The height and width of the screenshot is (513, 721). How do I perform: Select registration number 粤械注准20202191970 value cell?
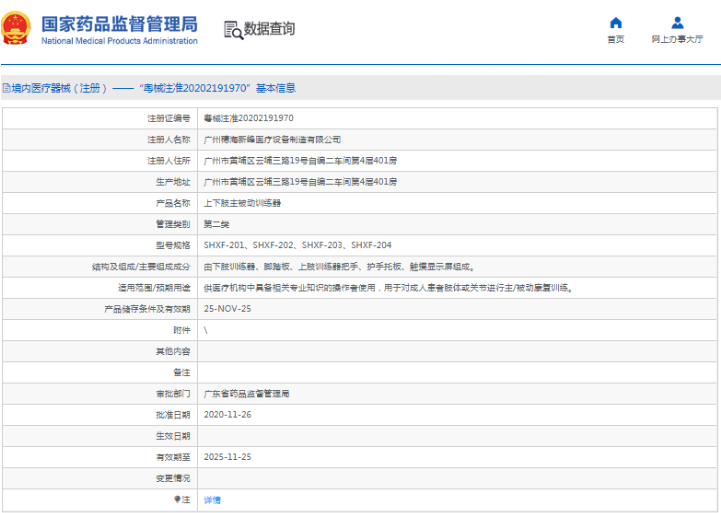pyautogui.click(x=249, y=118)
